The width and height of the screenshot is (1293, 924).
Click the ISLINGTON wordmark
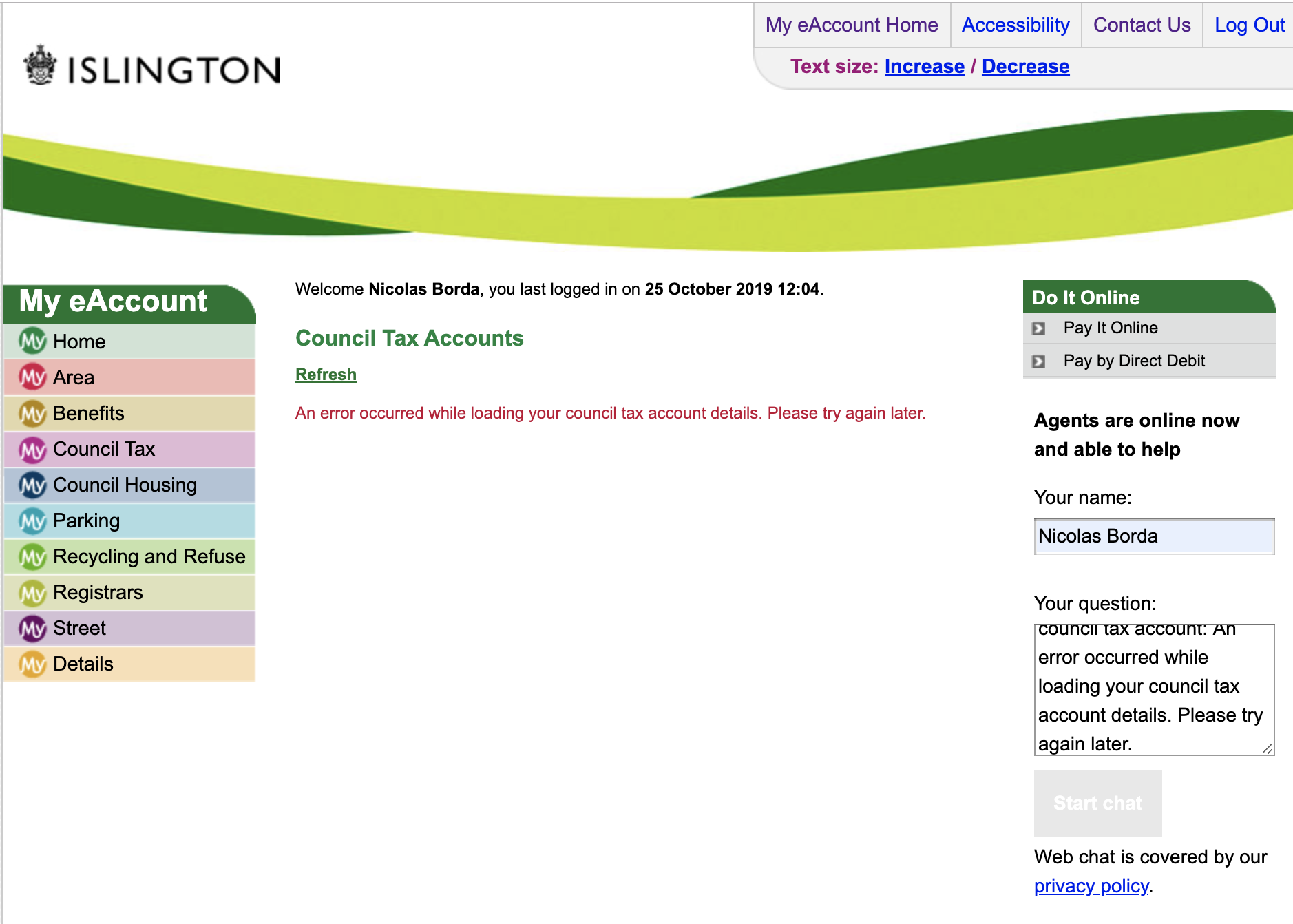(174, 70)
